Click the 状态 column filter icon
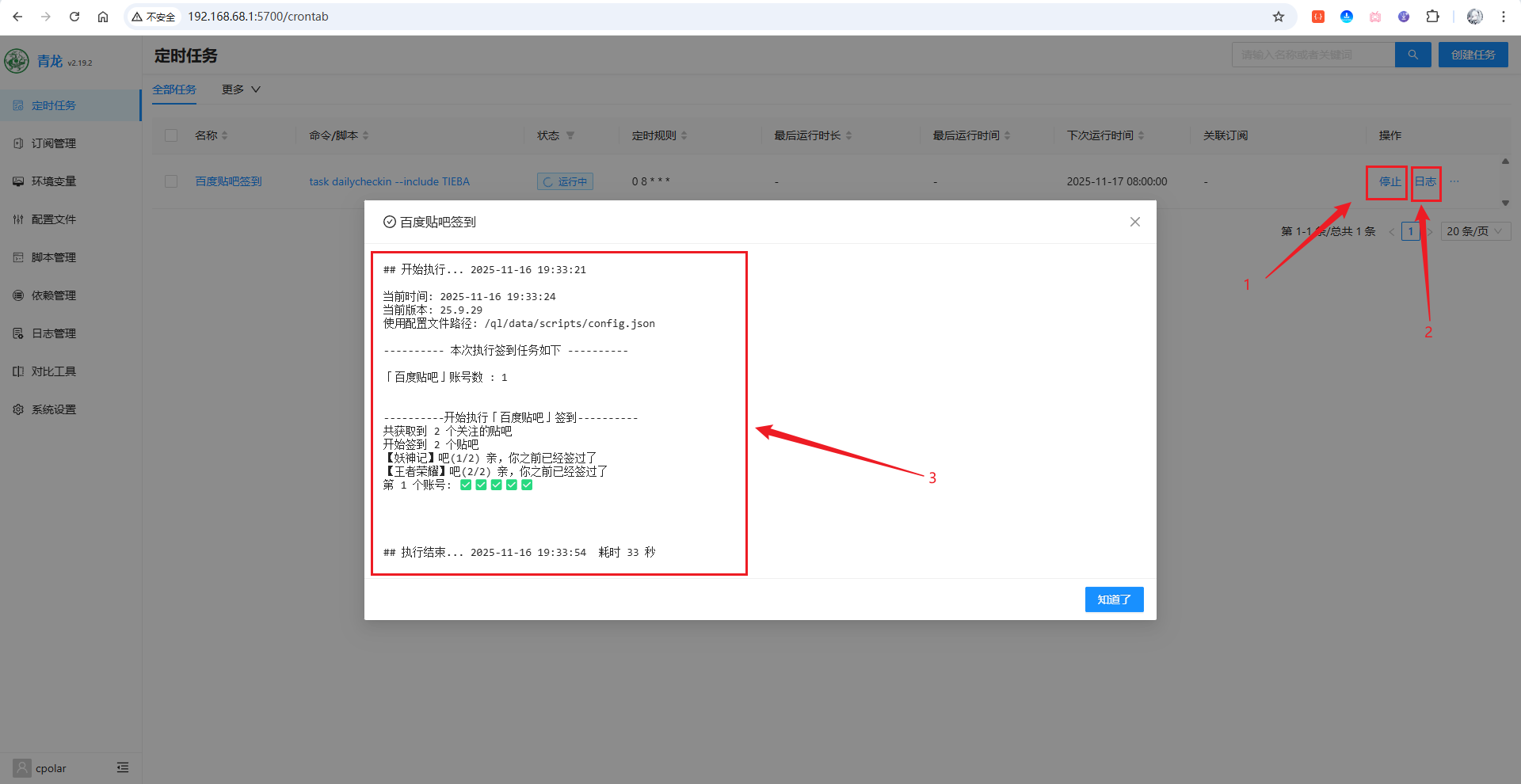 (570, 135)
